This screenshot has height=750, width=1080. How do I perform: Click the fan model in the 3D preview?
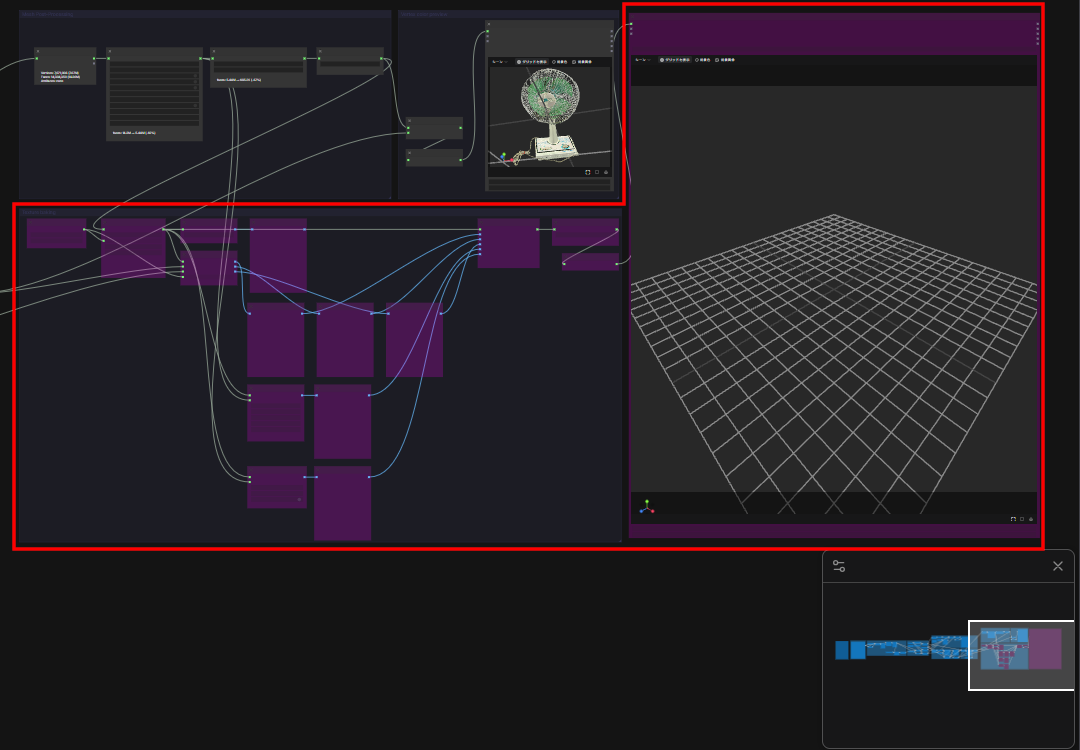[549, 116]
